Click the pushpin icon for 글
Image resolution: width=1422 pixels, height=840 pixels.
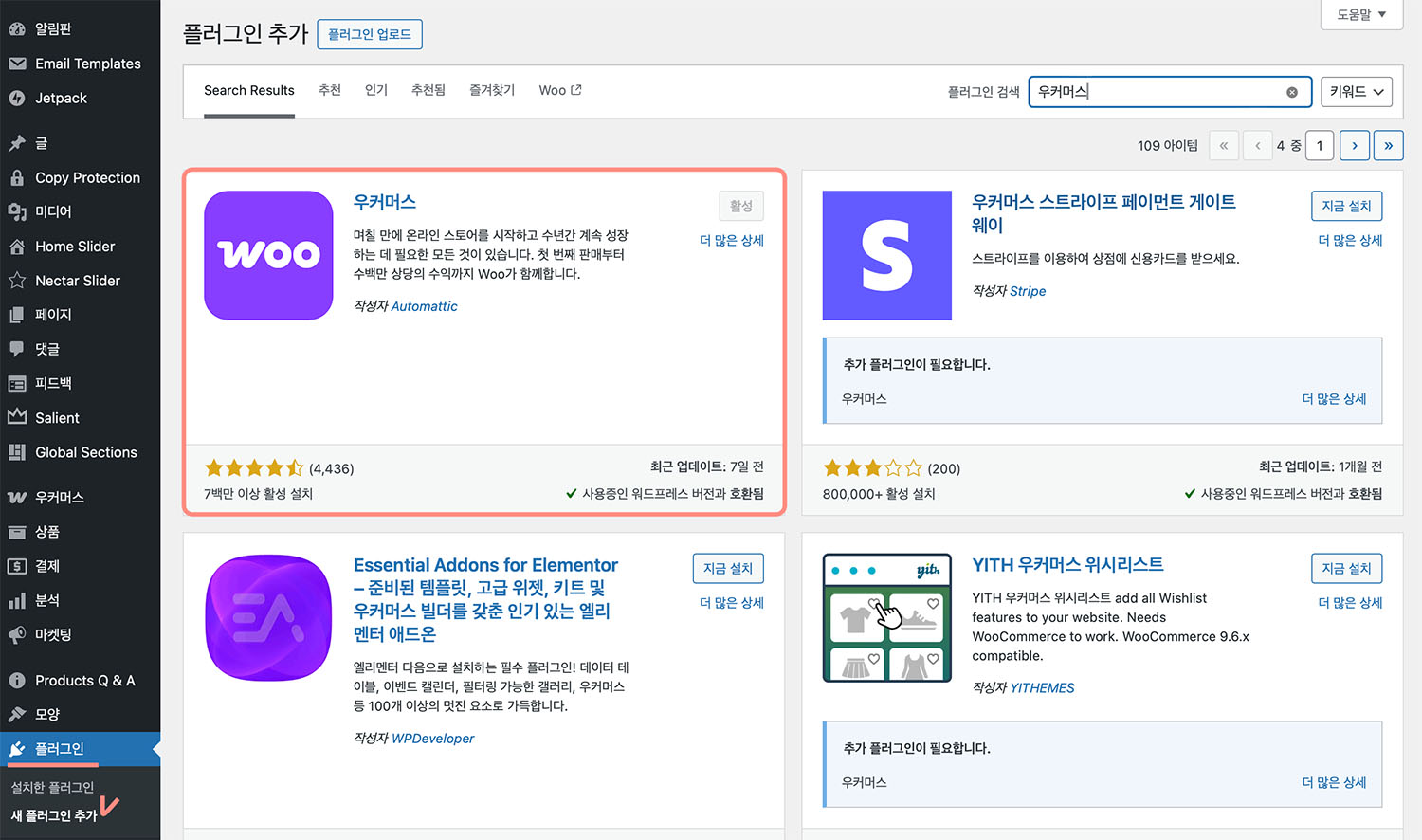pos(17,143)
